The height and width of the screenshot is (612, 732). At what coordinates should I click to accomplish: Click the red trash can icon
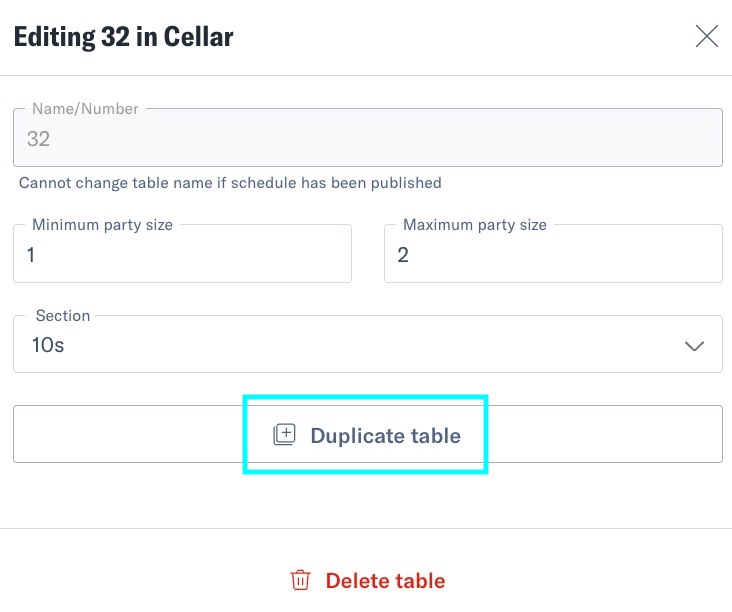pyautogui.click(x=300, y=580)
